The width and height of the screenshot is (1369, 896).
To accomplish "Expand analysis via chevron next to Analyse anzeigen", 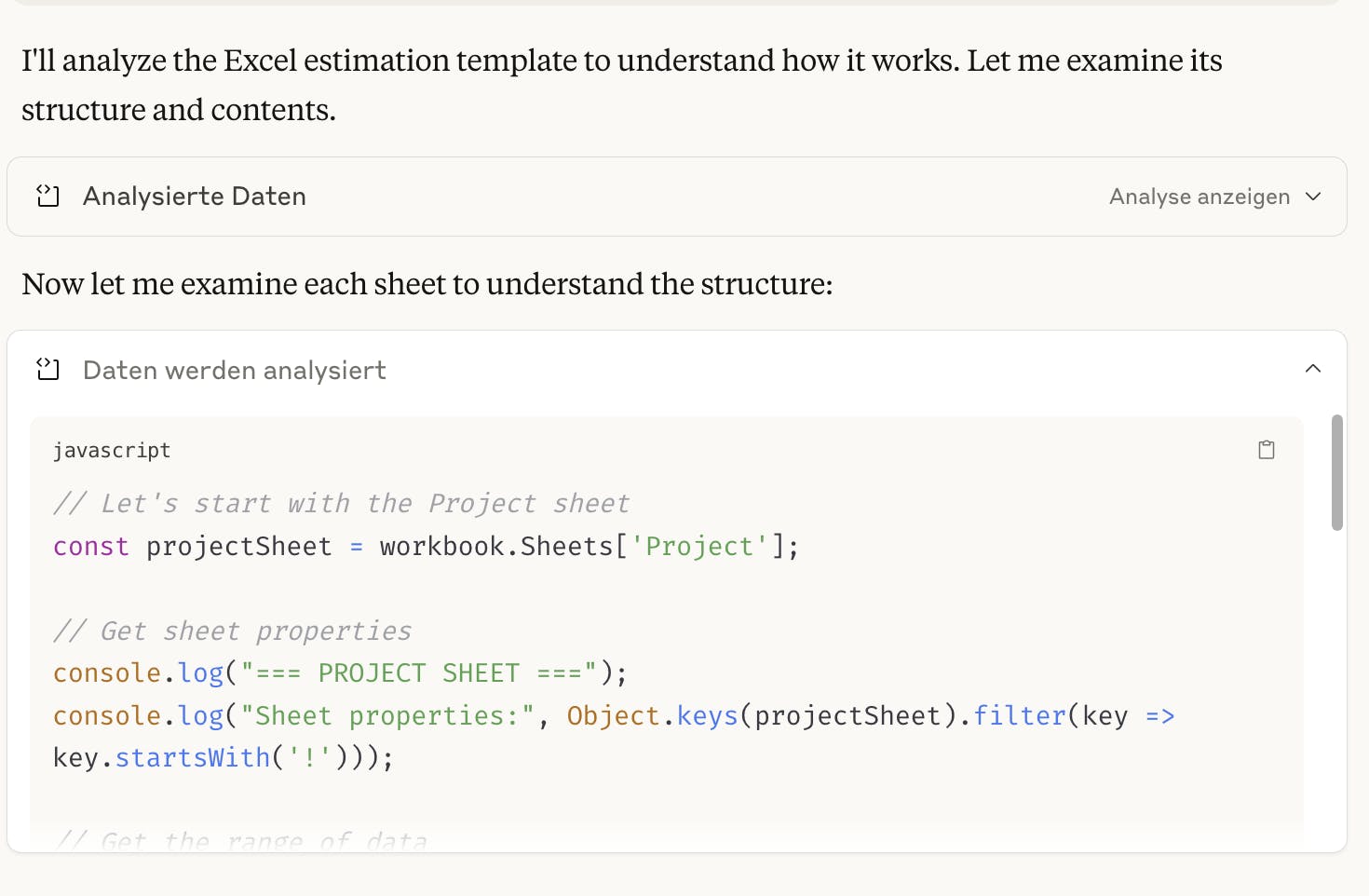I will (x=1313, y=197).
